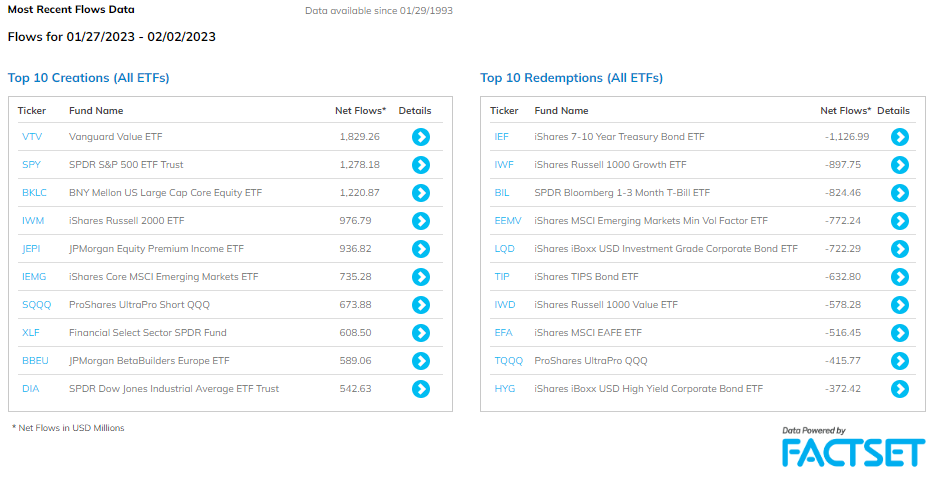The width and height of the screenshot is (931, 478).
Task: Open the IWM ticker link
Action: point(33,220)
